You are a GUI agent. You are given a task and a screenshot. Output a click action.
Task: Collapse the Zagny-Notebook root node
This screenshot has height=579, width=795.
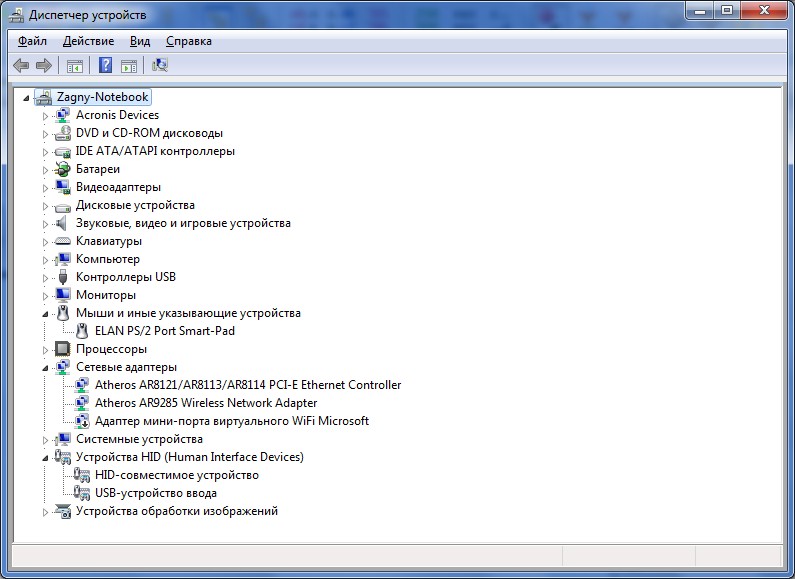point(26,98)
